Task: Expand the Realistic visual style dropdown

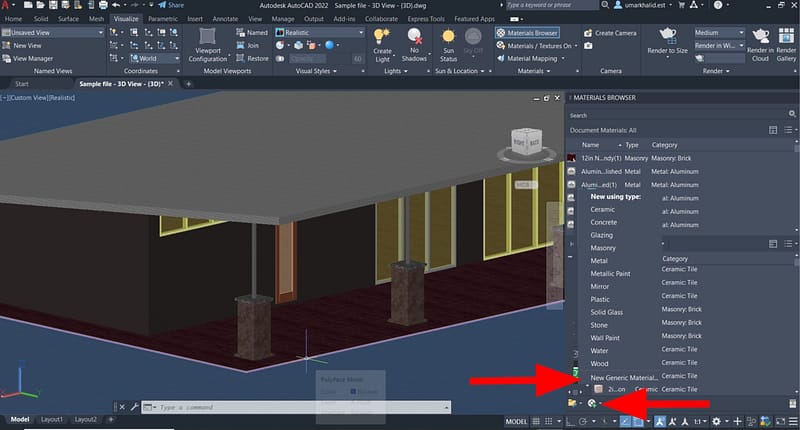Action: (x=360, y=32)
